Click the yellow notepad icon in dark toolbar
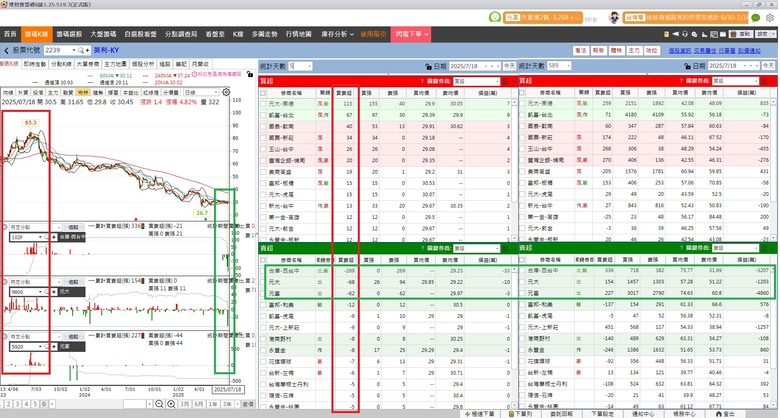 click(x=667, y=34)
